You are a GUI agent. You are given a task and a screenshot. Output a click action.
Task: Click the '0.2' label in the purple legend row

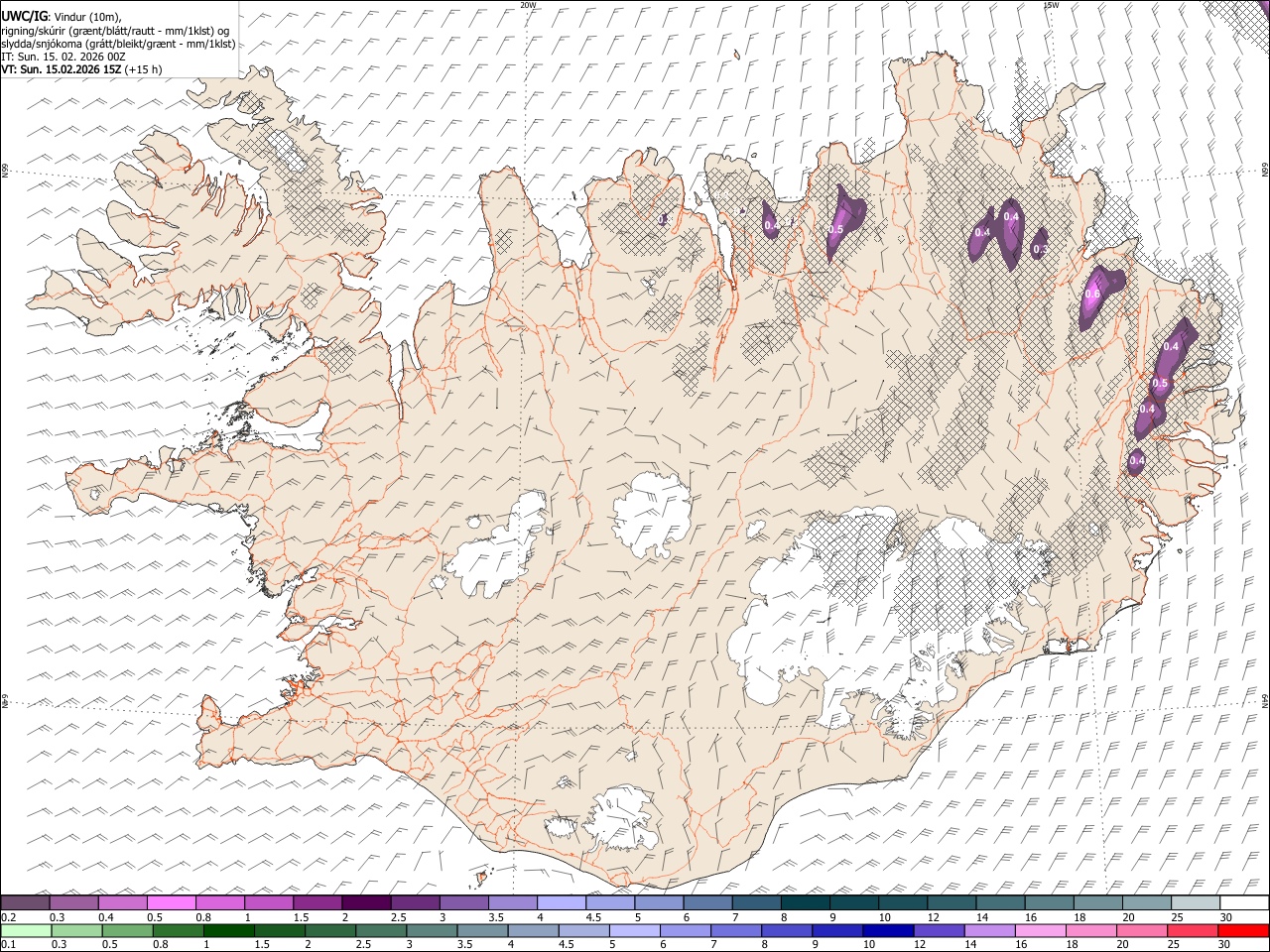8,917
